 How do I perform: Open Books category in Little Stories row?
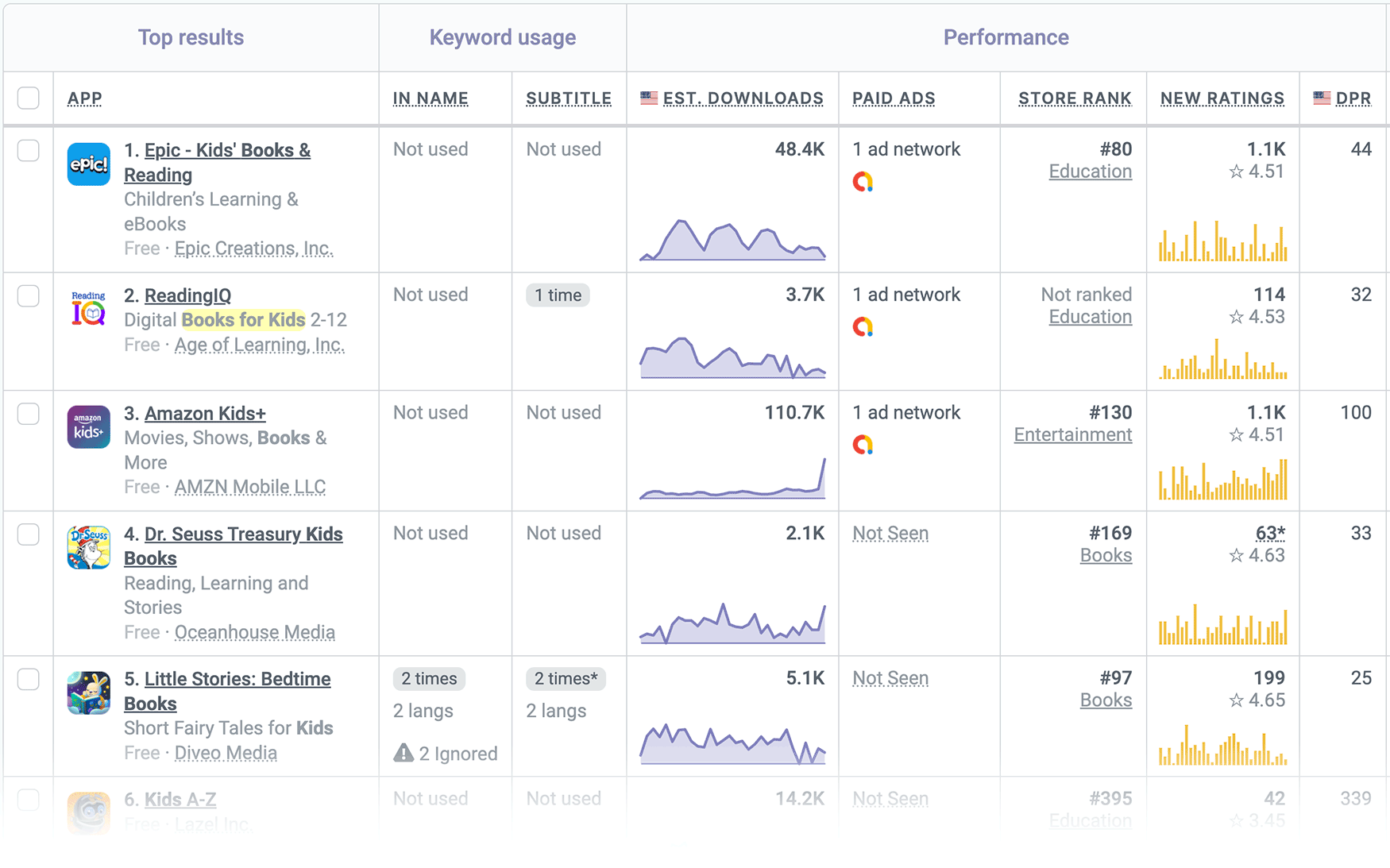(x=1106, y=700)
